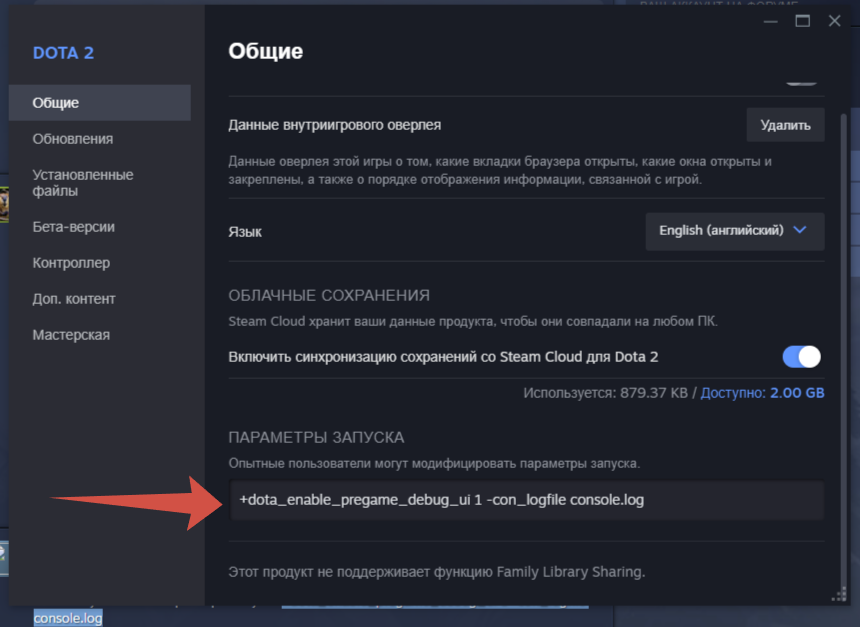Viewport: 860px width, 627px height.
Task: Toggle the partially visible switch above overlay data
Action: coord(801,82)
